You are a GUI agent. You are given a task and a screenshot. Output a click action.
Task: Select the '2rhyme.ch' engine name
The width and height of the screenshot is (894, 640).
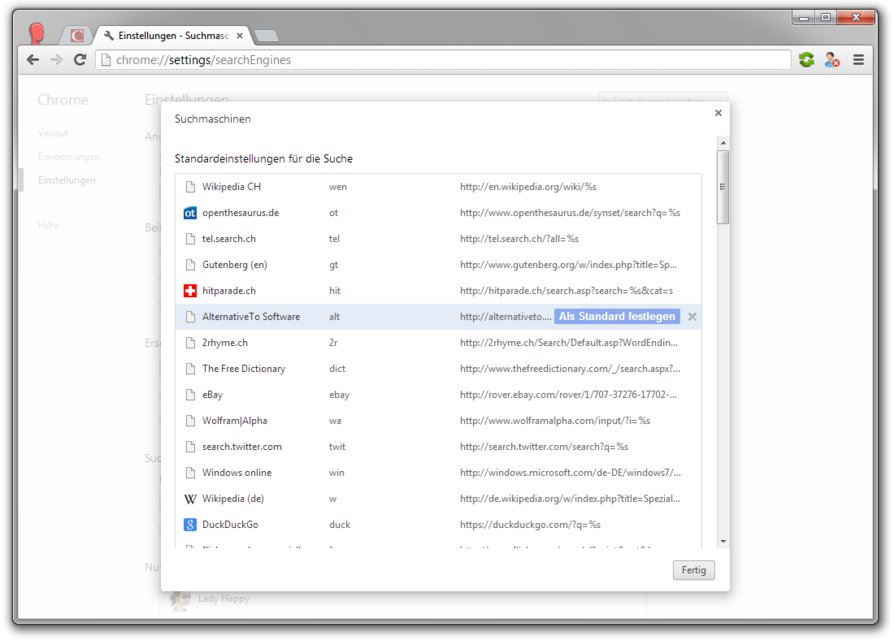[225, 343]
